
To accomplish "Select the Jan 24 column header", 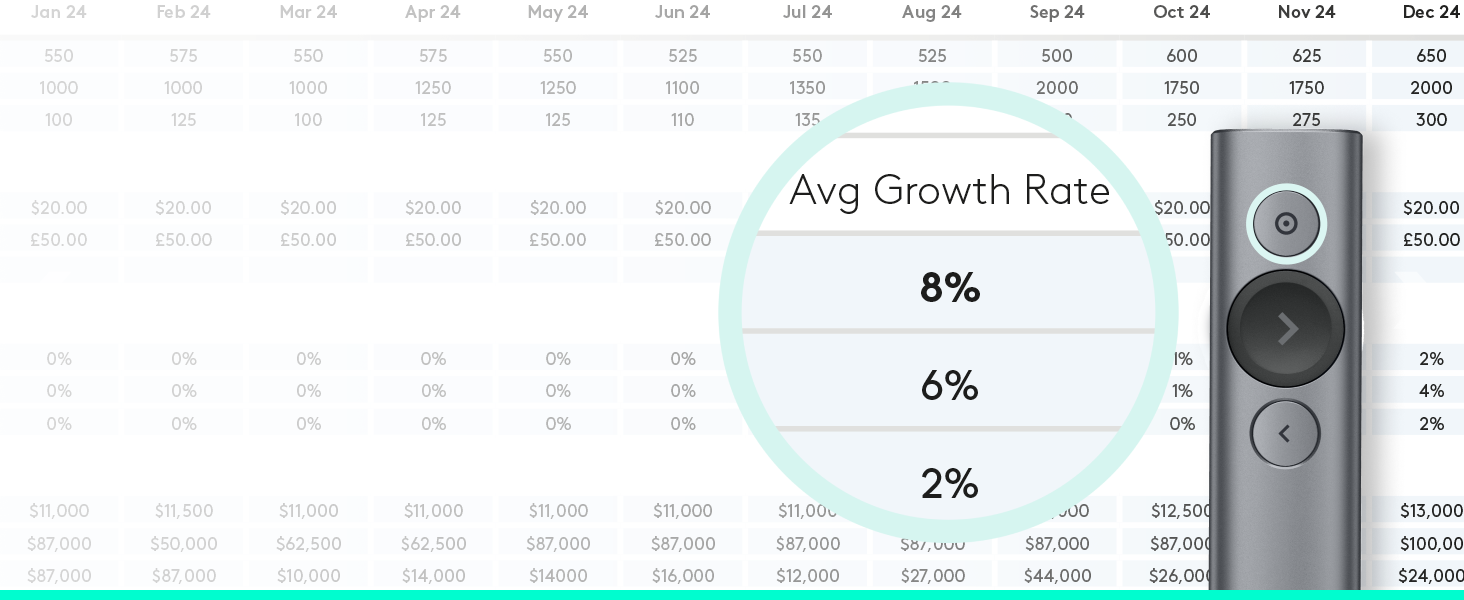I will pos(59,12).
